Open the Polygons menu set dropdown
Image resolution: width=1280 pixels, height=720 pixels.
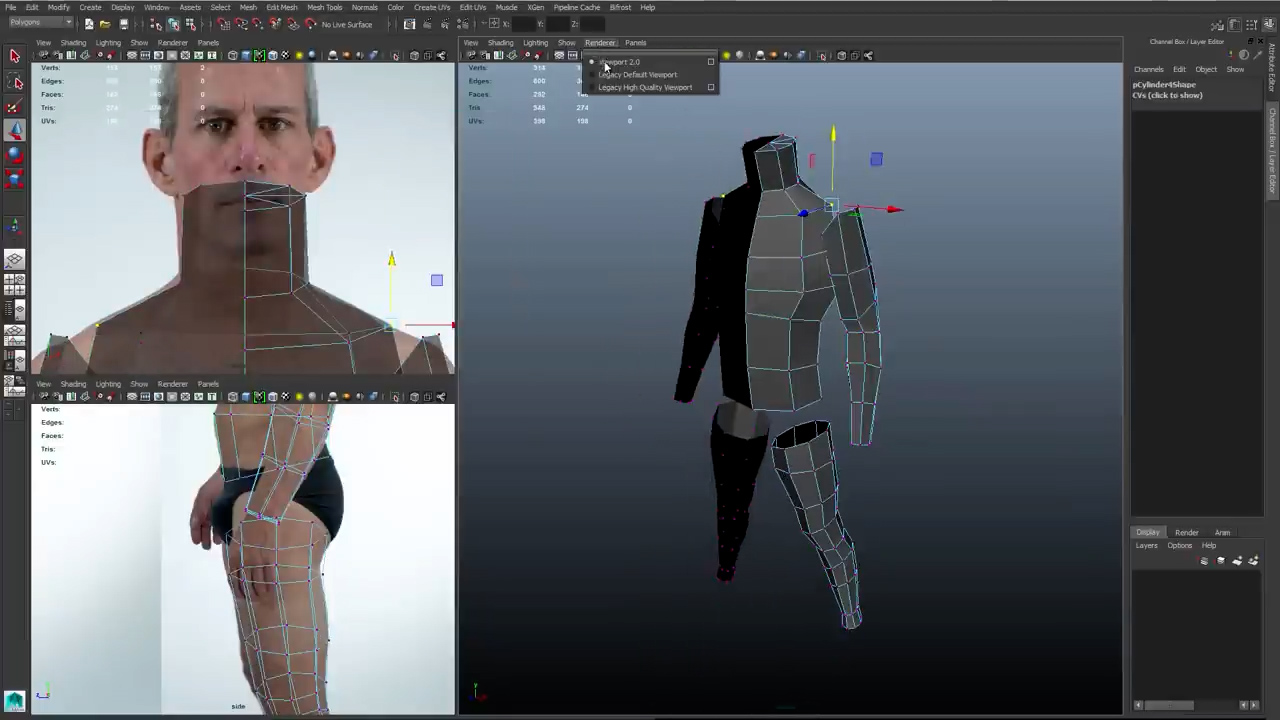click(x=40, y=22)
